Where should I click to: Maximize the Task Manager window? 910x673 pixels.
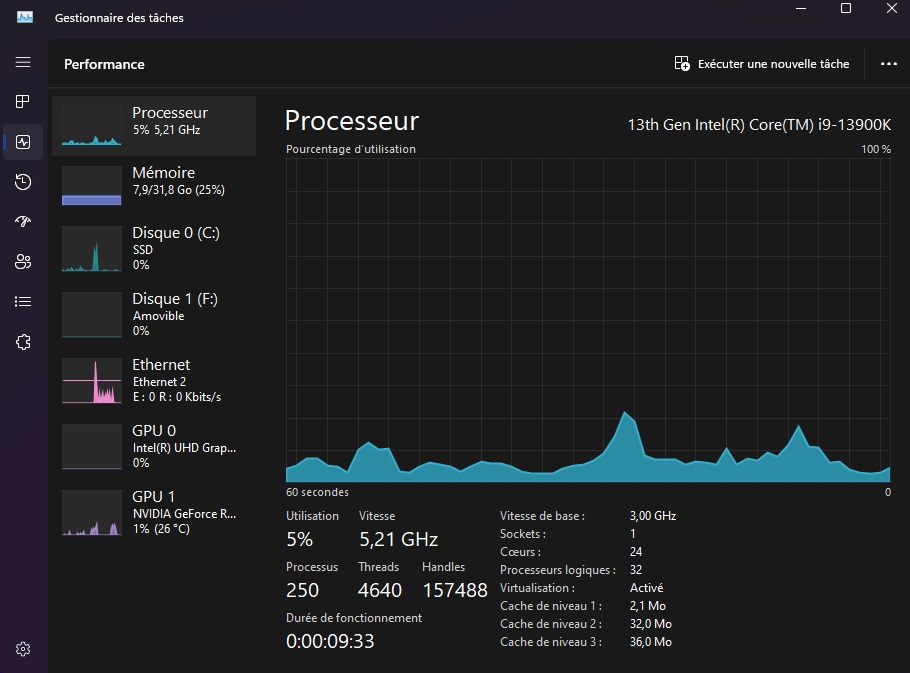pyautogui.click(x=846, y=8)
